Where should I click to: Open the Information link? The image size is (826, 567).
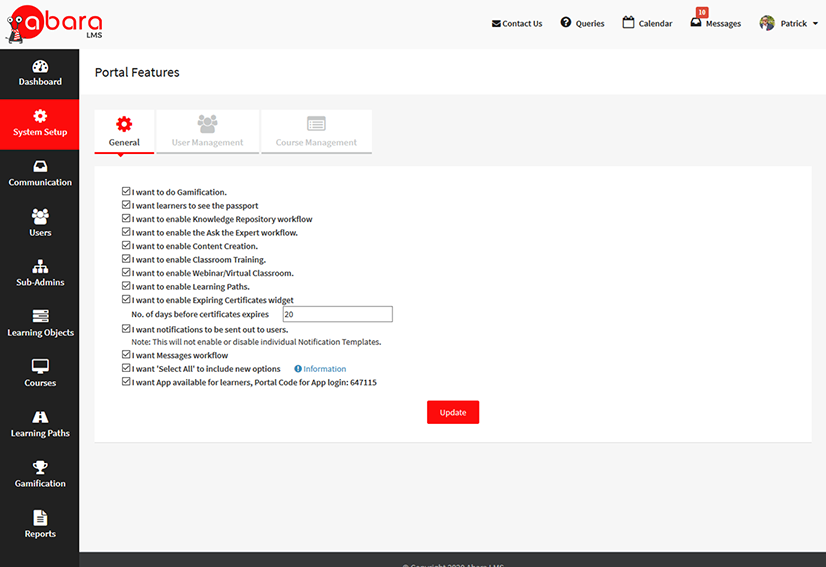[320, 369]
